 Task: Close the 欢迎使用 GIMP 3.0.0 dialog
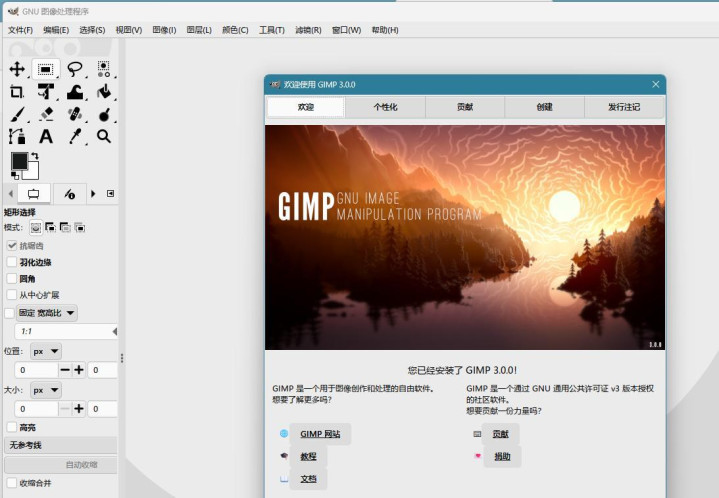656,84
